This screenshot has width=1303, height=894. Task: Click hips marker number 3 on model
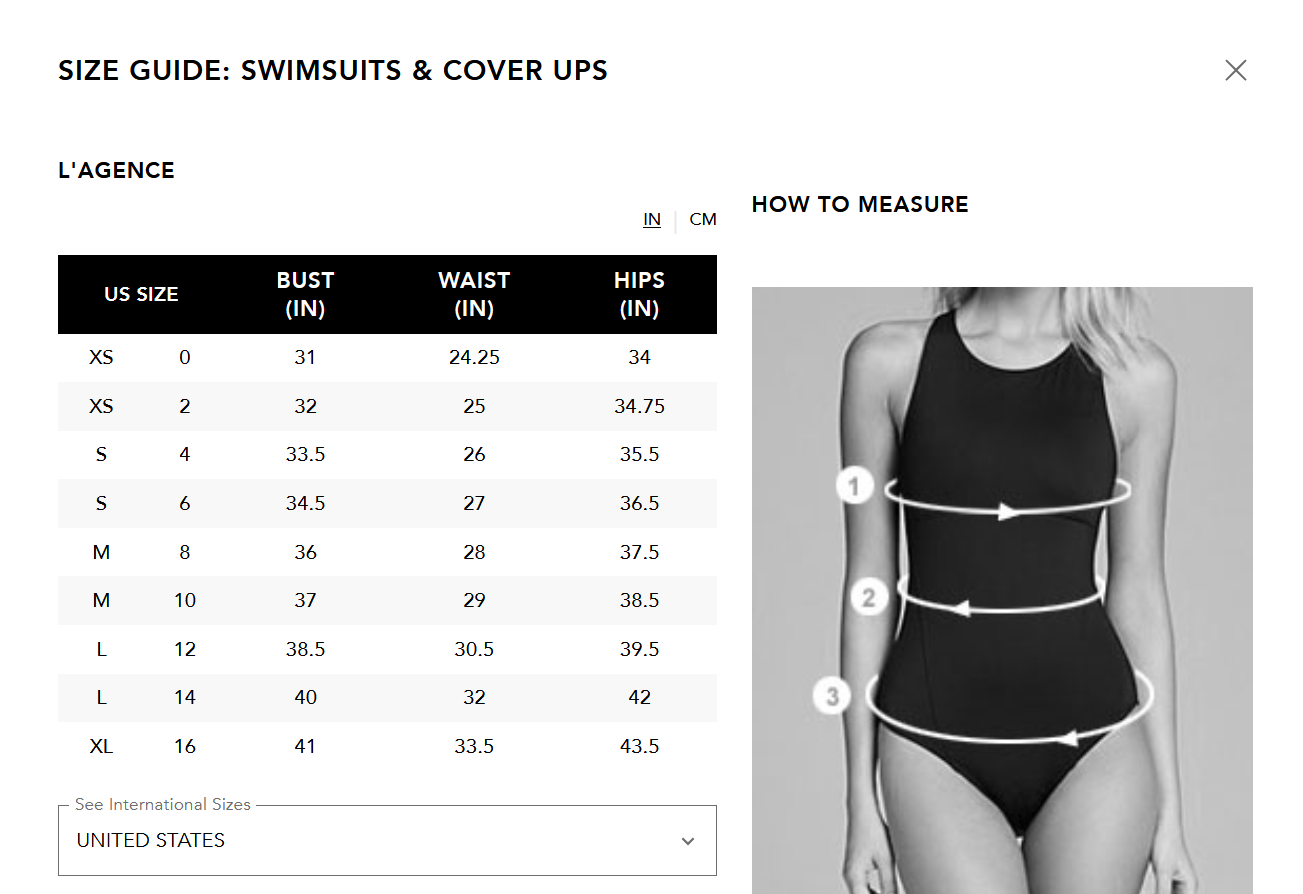coord(832,695)
